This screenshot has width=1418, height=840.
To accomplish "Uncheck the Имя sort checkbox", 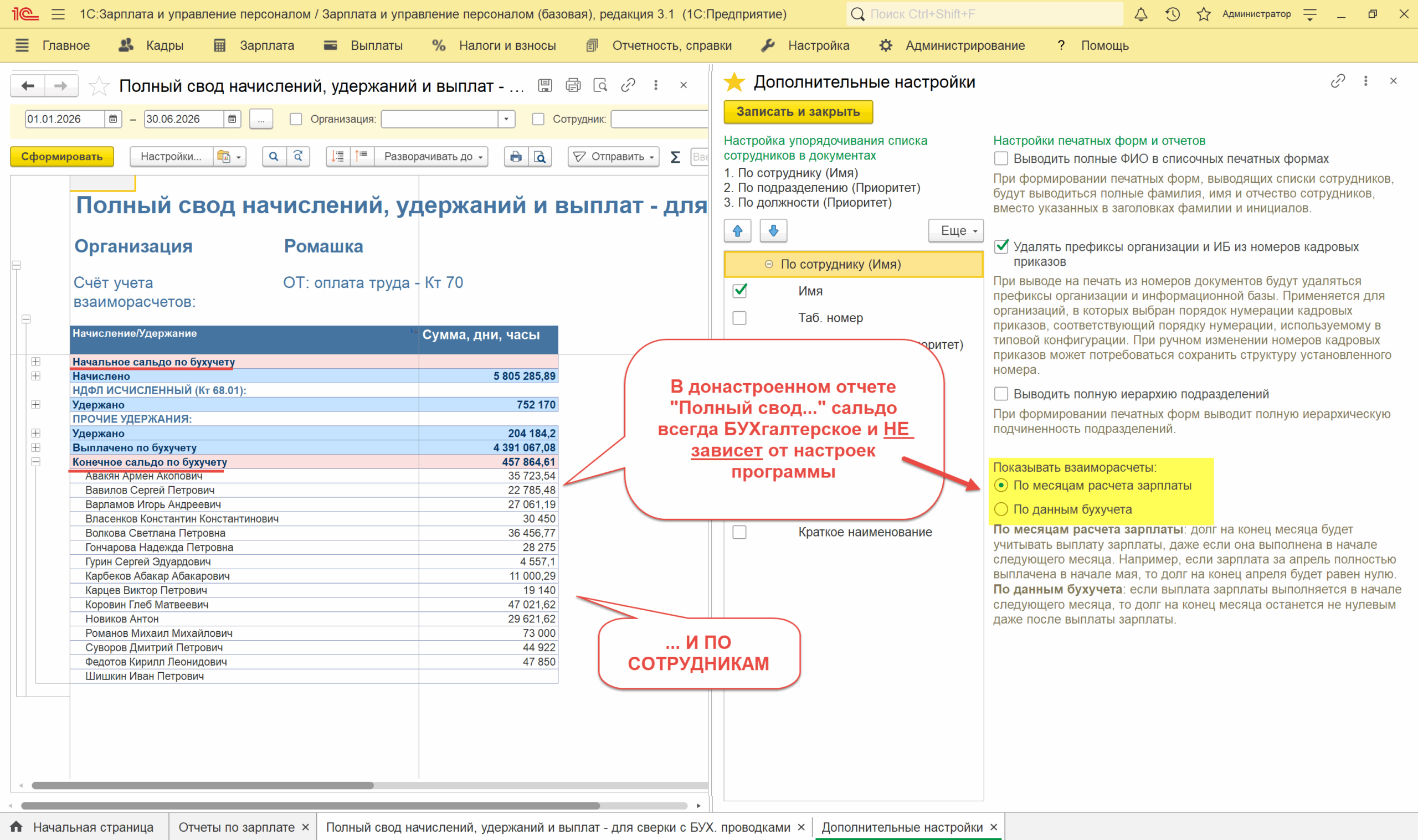I will (x=739, y=291).
